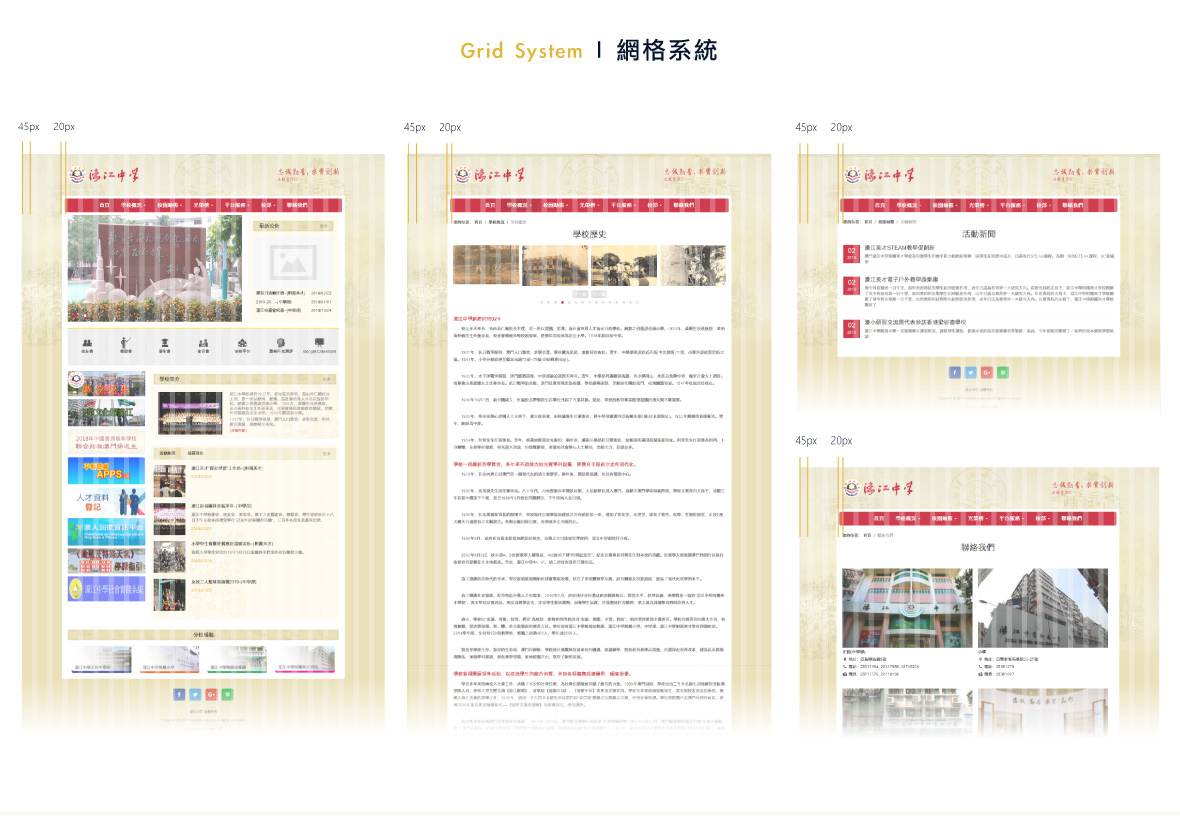Open news title 濠江英才STEAM教學促創新
This screenshot has width=1180, height=816.
(x=899, y=248)
